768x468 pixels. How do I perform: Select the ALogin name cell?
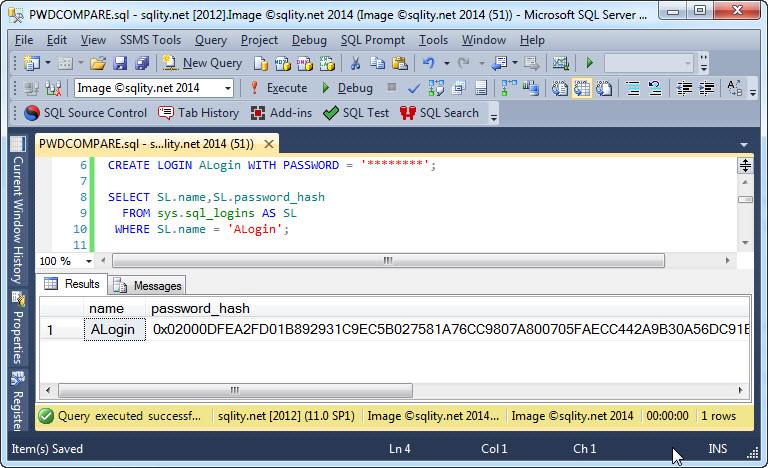pos(113,330)
